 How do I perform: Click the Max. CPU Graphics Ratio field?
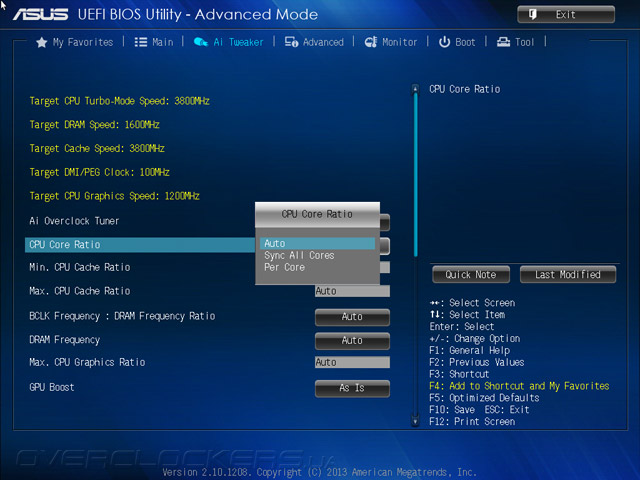pyautogui.click(x=352, y=362)
